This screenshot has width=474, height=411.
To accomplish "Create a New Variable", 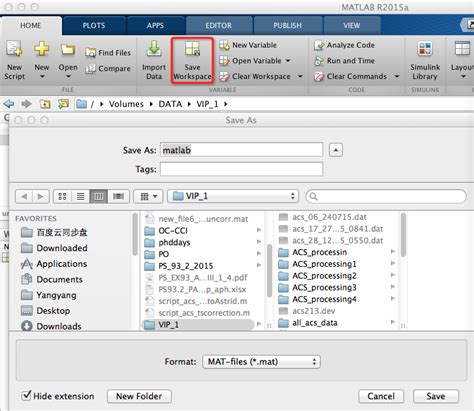I will point(248,45).
